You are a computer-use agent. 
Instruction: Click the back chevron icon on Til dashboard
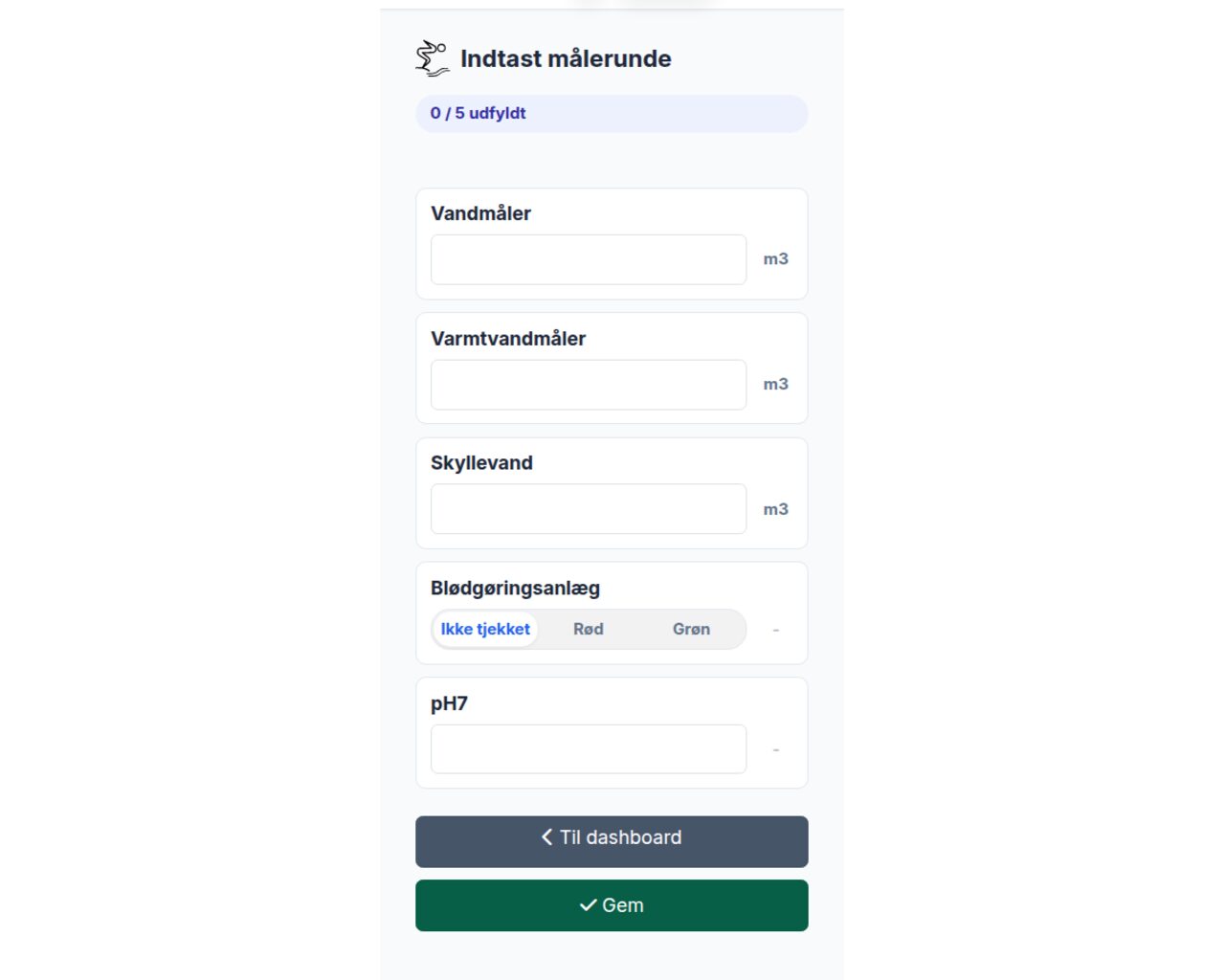click(x=547, y=837)
